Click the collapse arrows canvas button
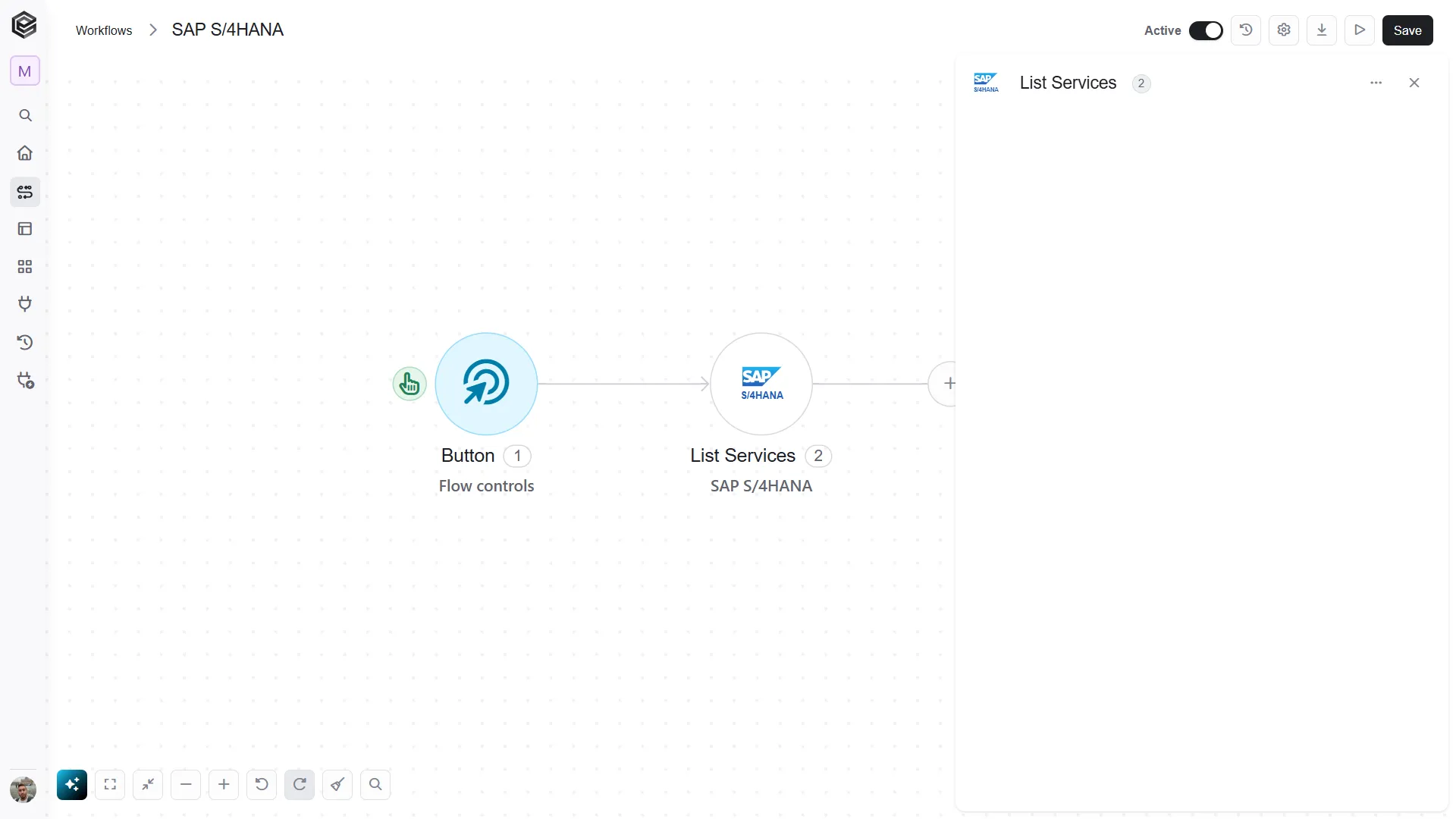The width and height of the screenshot is (1456, 819). click(x=148, y=785)
